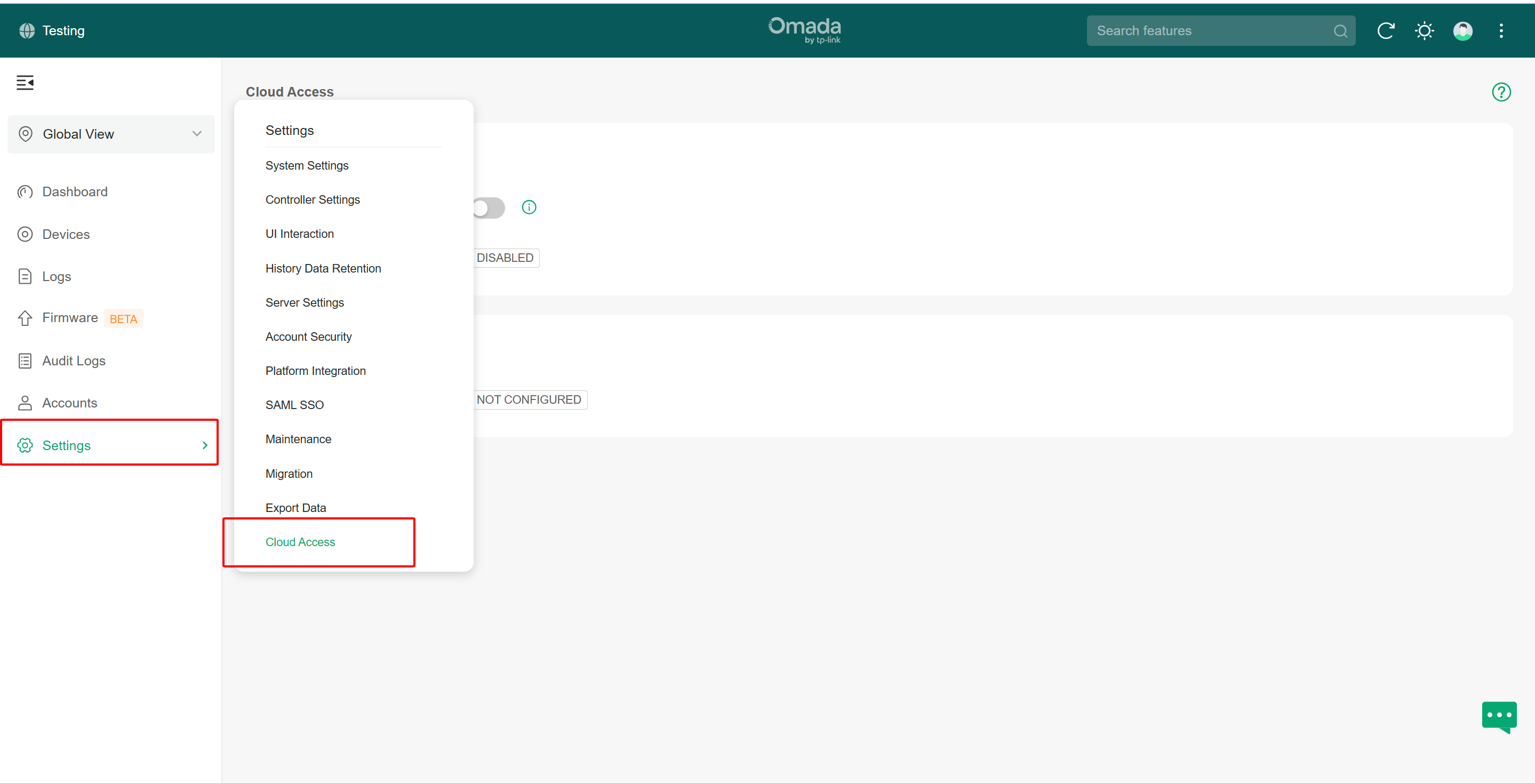This screenshot has height=784, width=1535.
Task: Open the three-dot more options menu
Action: coord(1501,30)
